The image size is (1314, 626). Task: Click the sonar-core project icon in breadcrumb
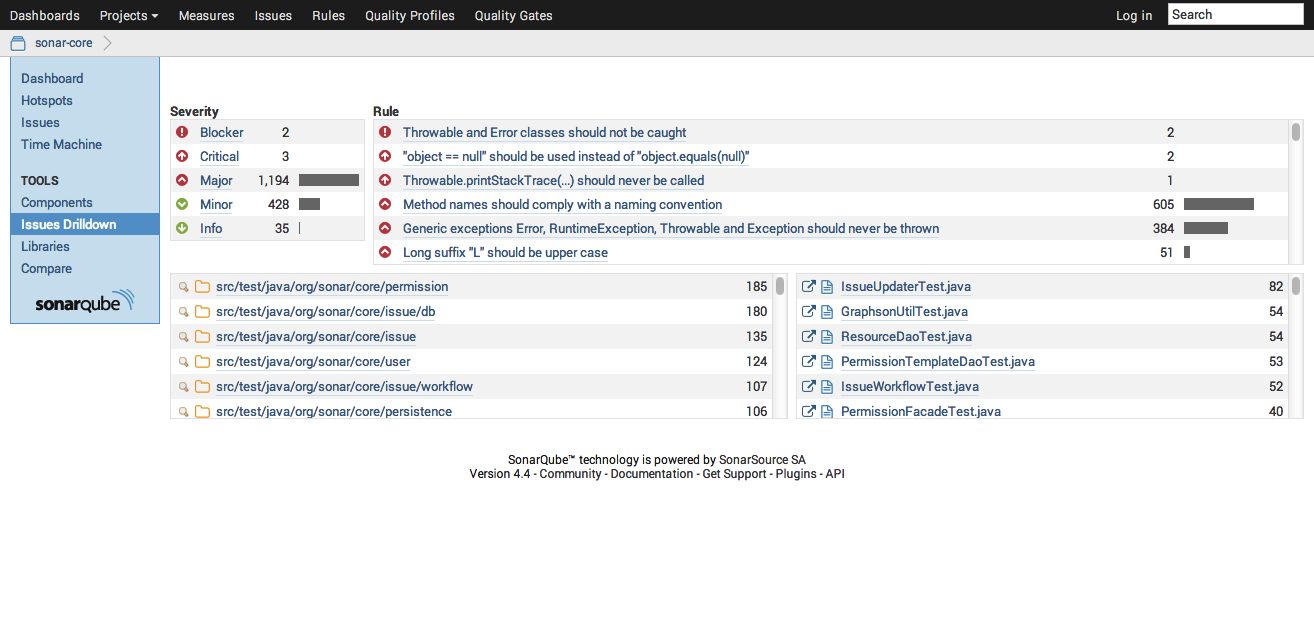point(18,43)
